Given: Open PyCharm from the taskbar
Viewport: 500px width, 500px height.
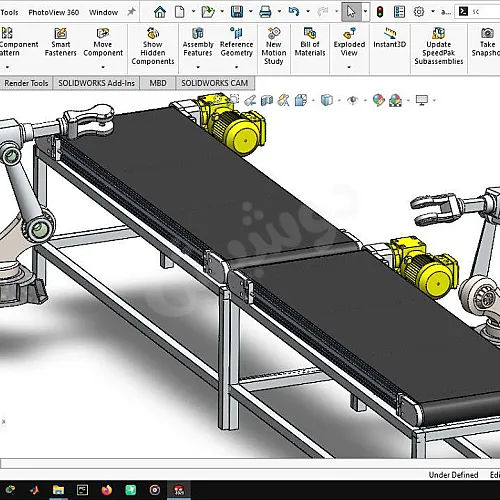Looking at the screenshot, I should pyautogui.click(x=82, y=490).
